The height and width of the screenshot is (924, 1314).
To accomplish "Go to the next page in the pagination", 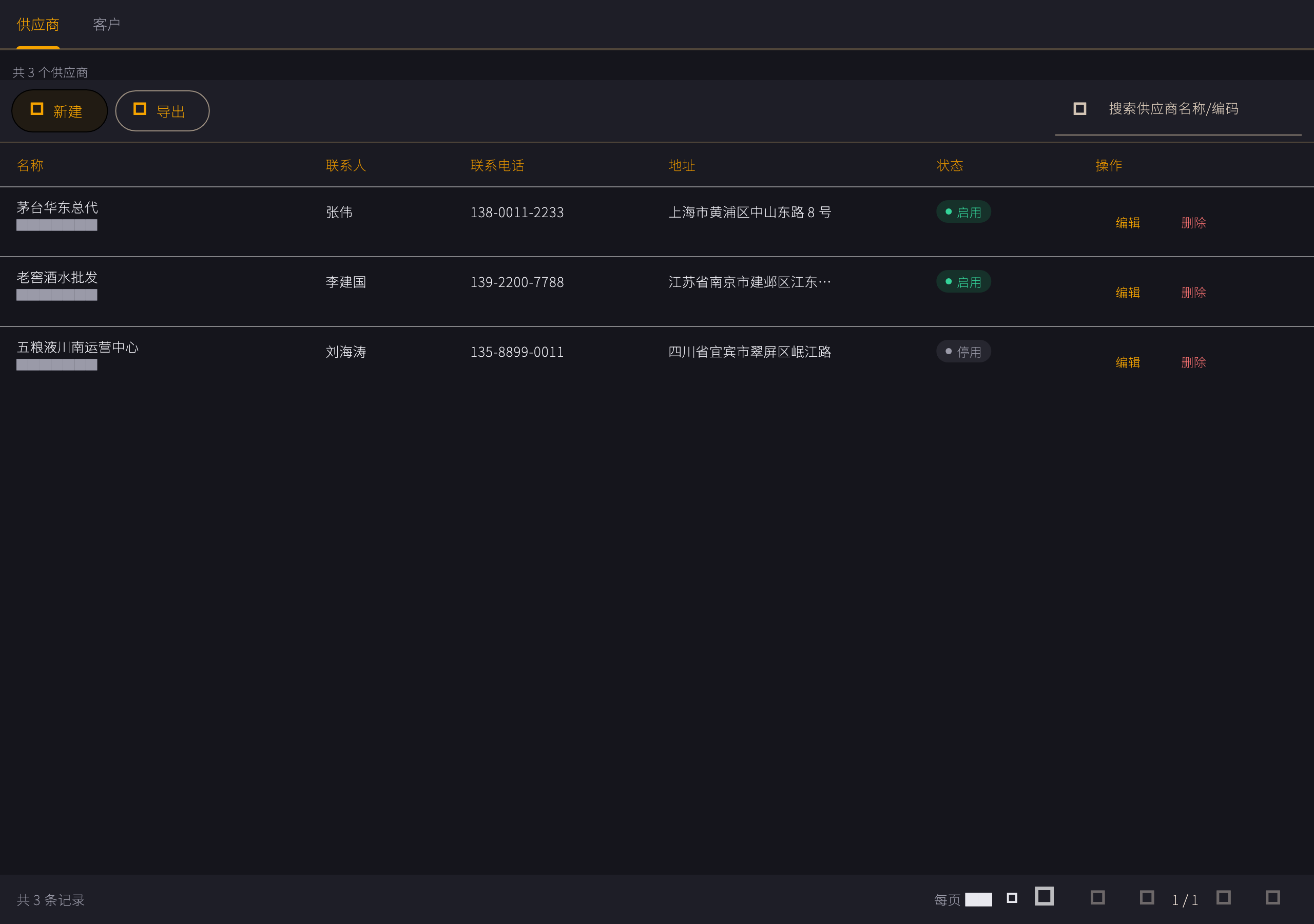I will [x=1224, y=897].
